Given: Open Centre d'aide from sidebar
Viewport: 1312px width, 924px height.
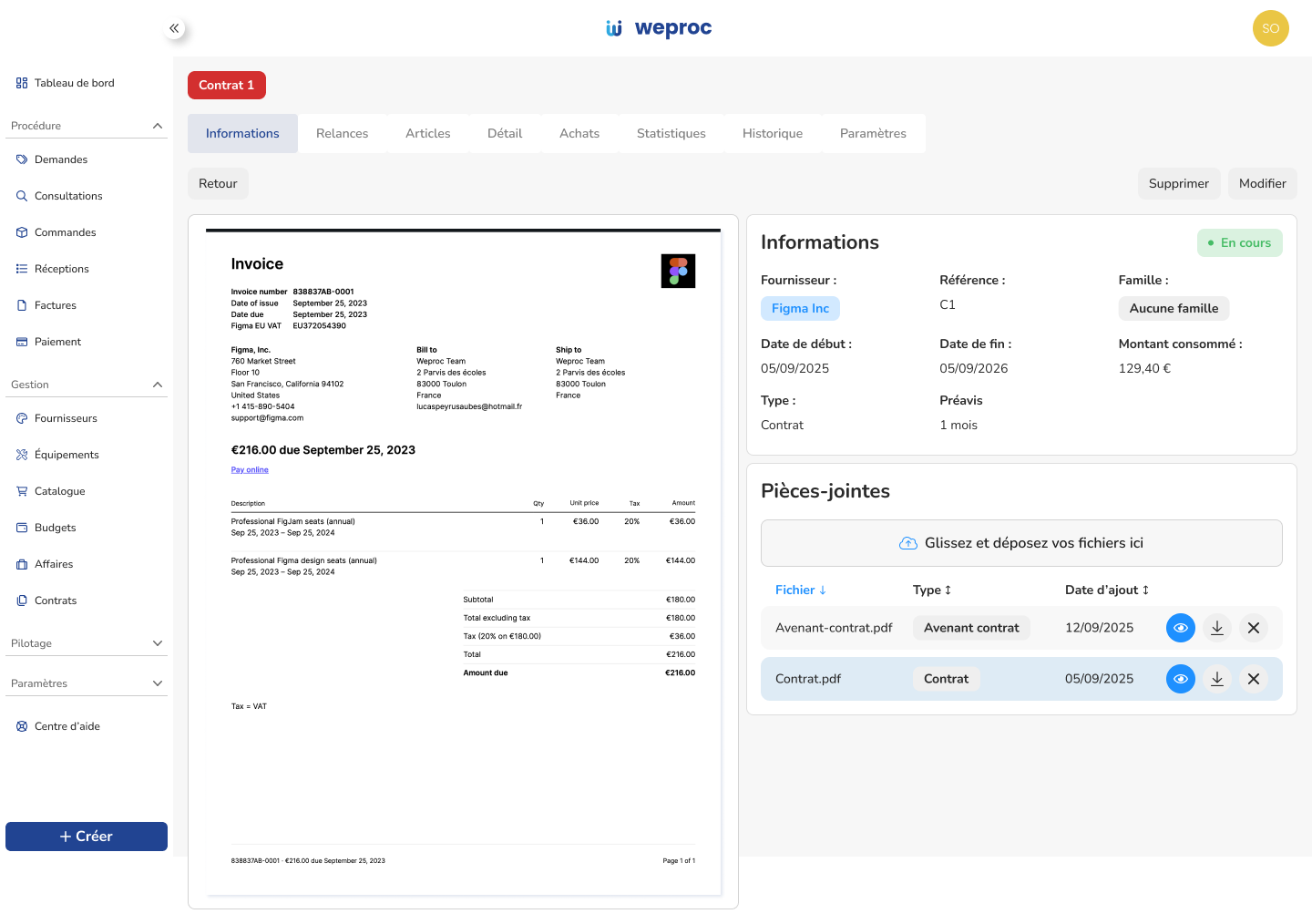Looking at the screenshot, I should click(67, 726).
